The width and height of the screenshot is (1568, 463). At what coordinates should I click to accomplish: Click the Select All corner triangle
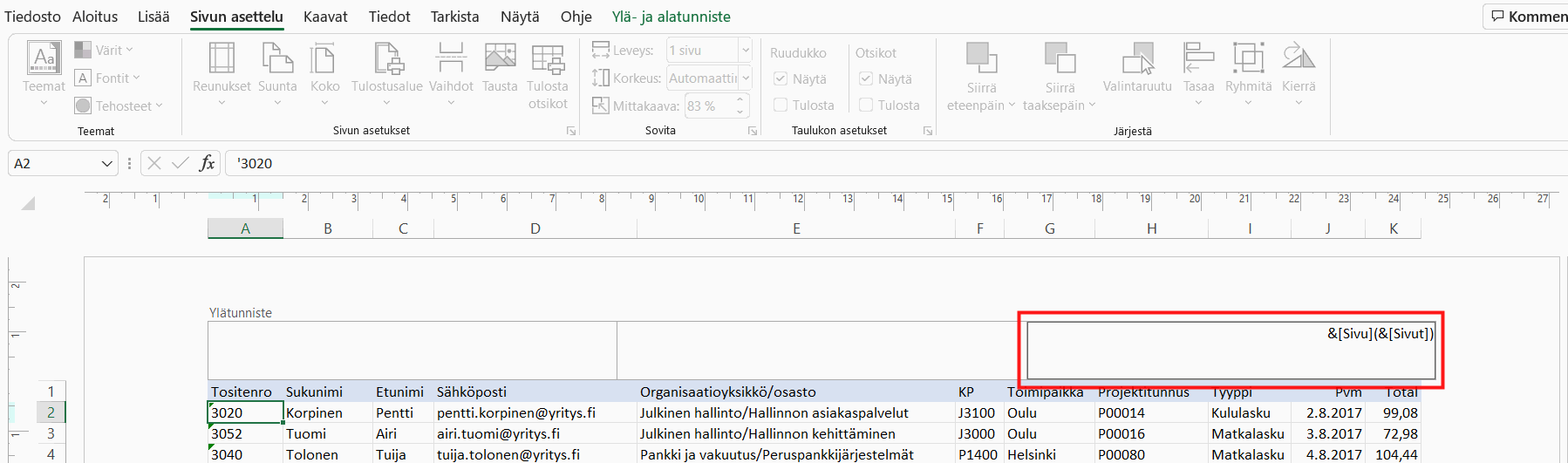coord(28,203)
